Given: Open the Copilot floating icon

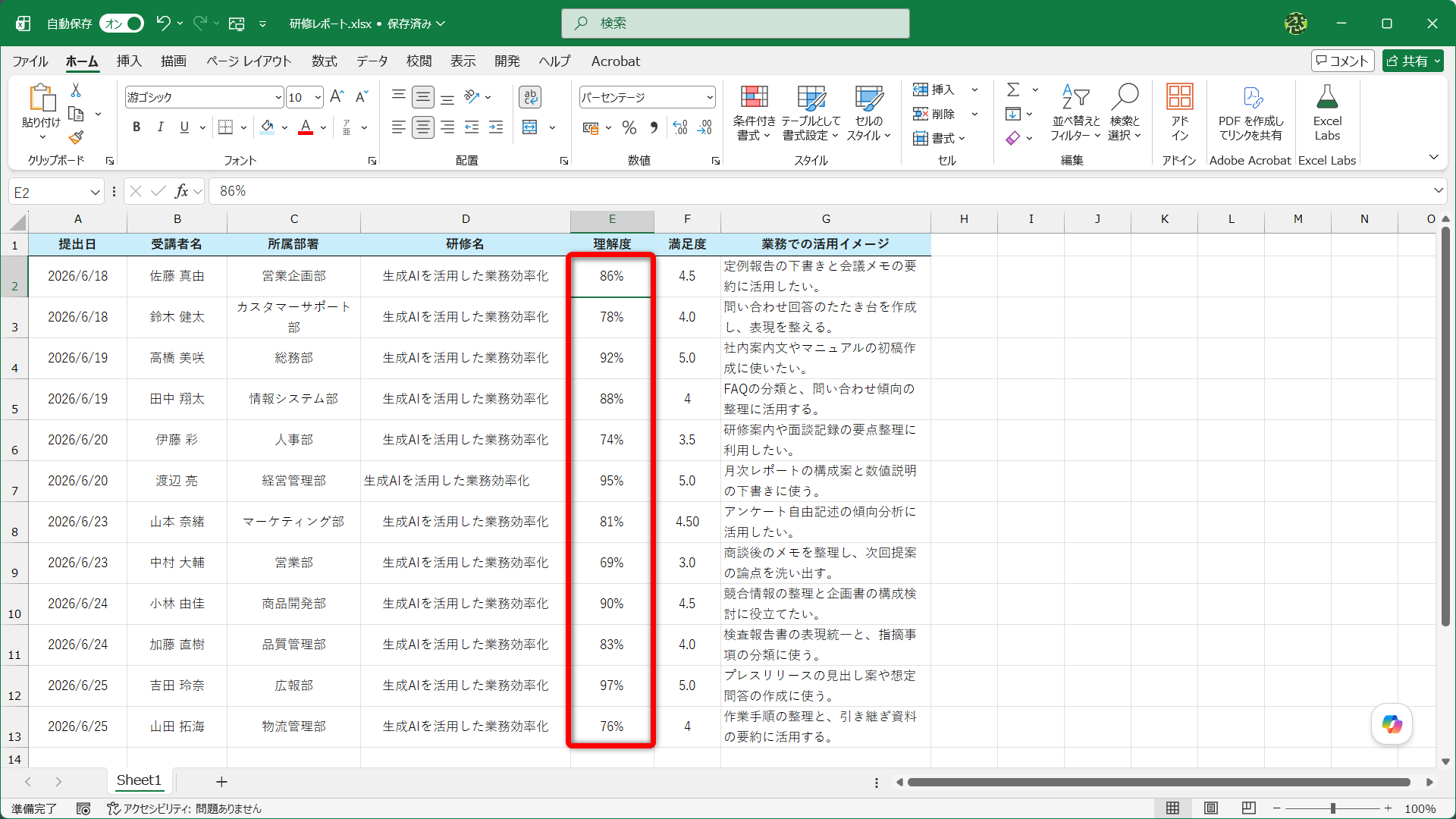Looking at the screenshot, I should coord(1392,724).
